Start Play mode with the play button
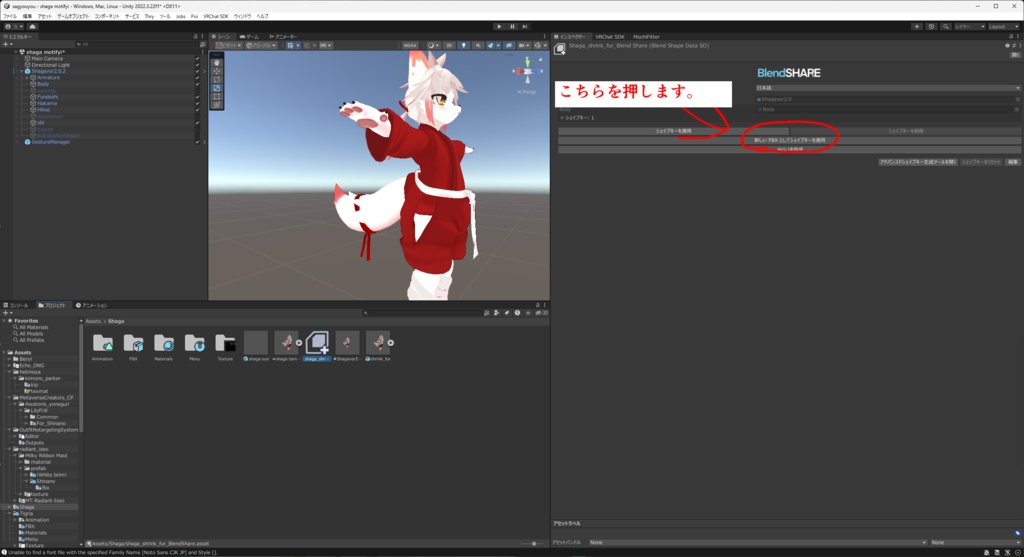This screenshot has width=1024, height=557. click(499, 27)
